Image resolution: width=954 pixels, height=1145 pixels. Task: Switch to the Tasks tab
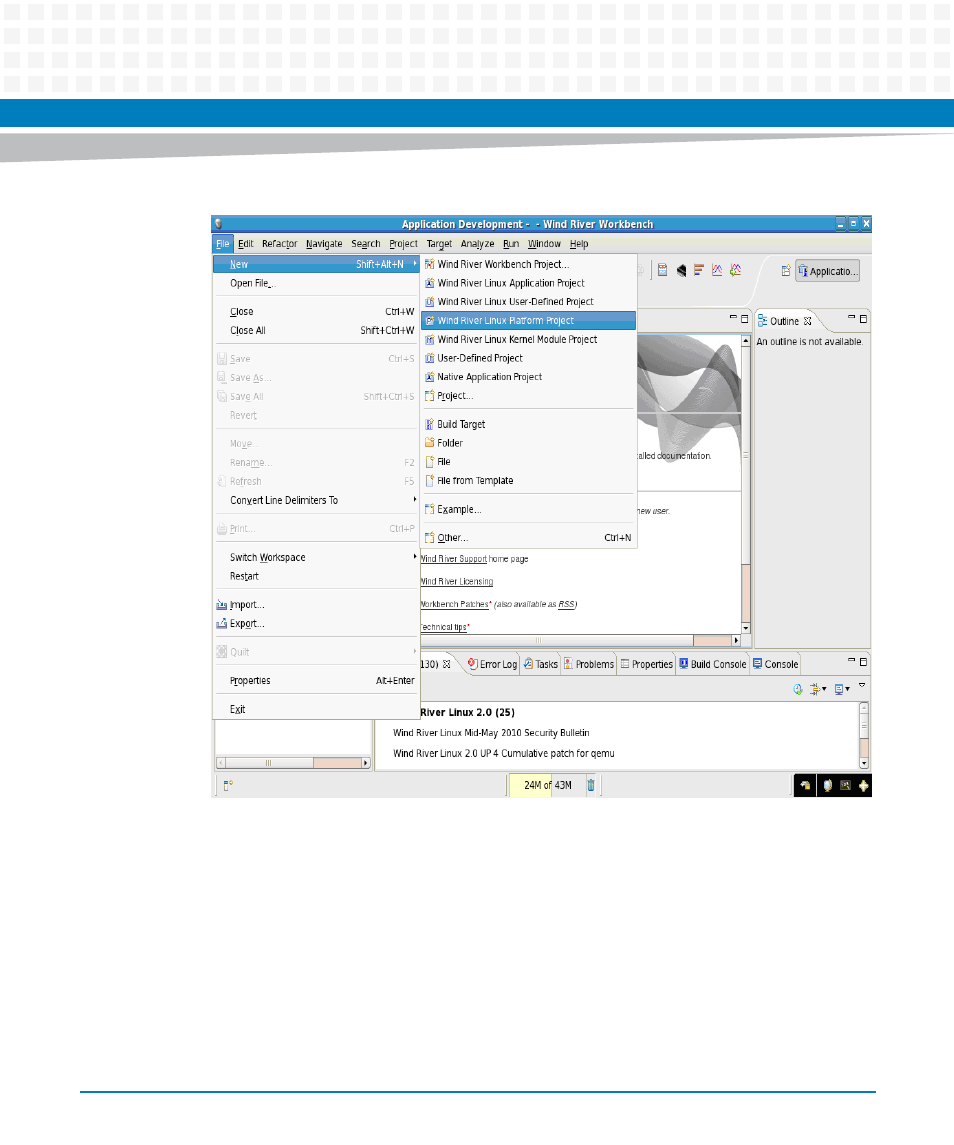(541, 664)
